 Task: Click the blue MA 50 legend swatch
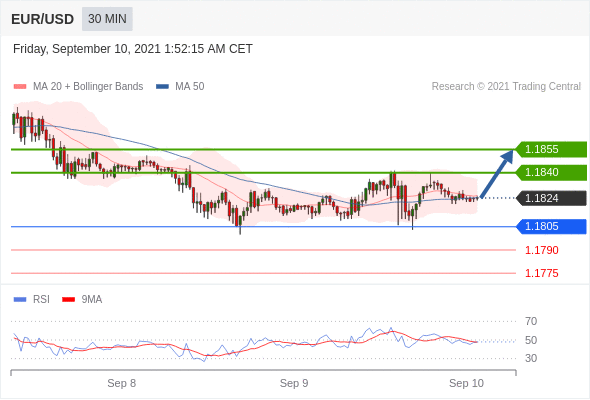162,87
